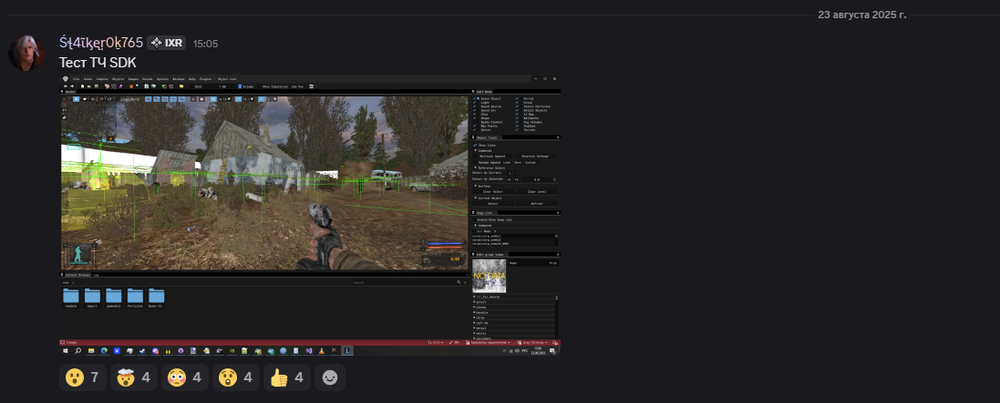1000x403 pixels.
Task: Open the rawdata folder in Content Browser
Action: click(70, 298)
